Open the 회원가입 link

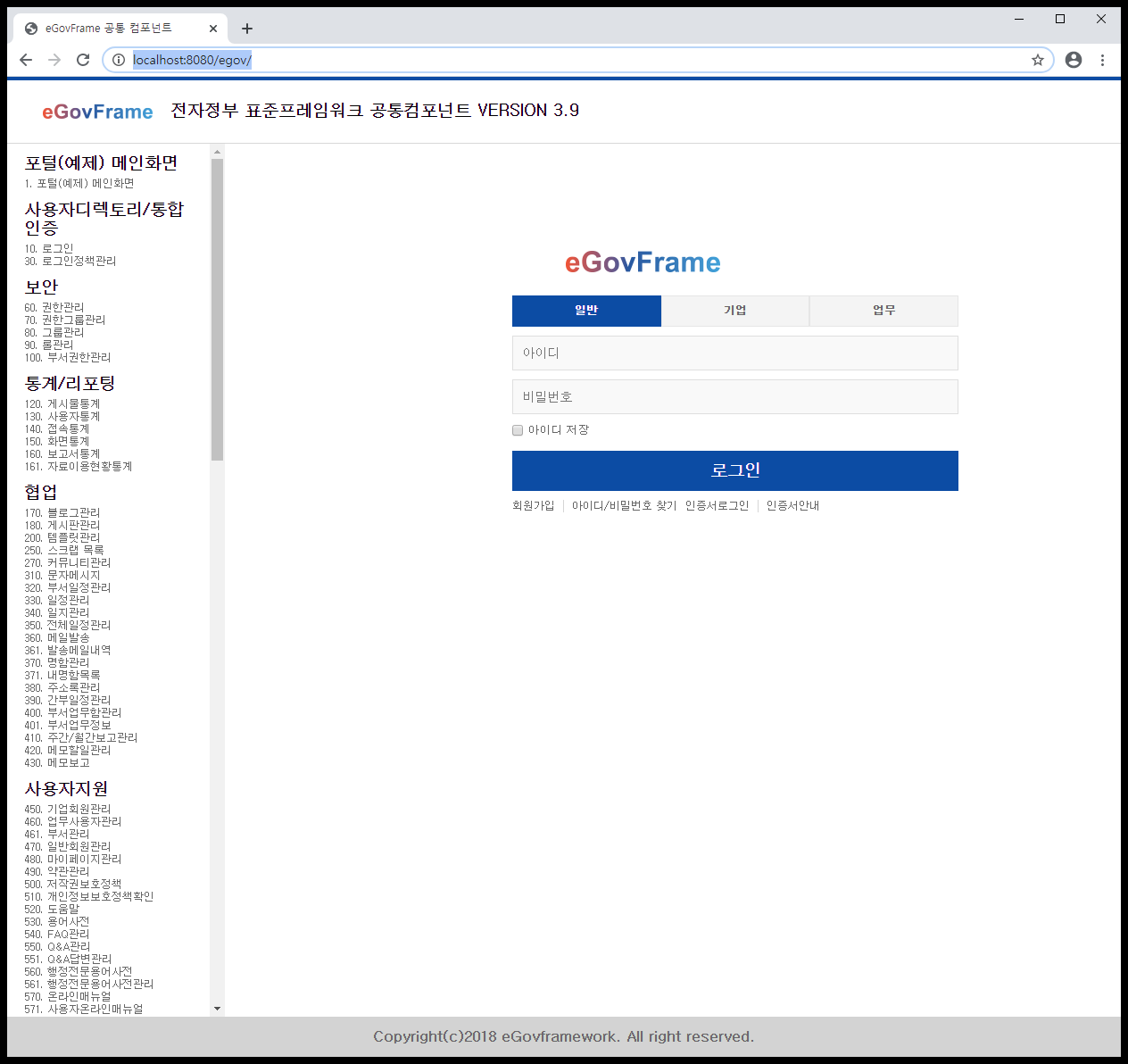click(533, 505)
